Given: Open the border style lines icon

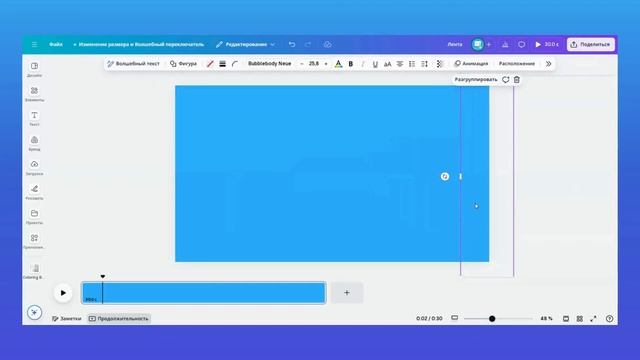Looking at the screenshot, I should [x=222, y=64].
